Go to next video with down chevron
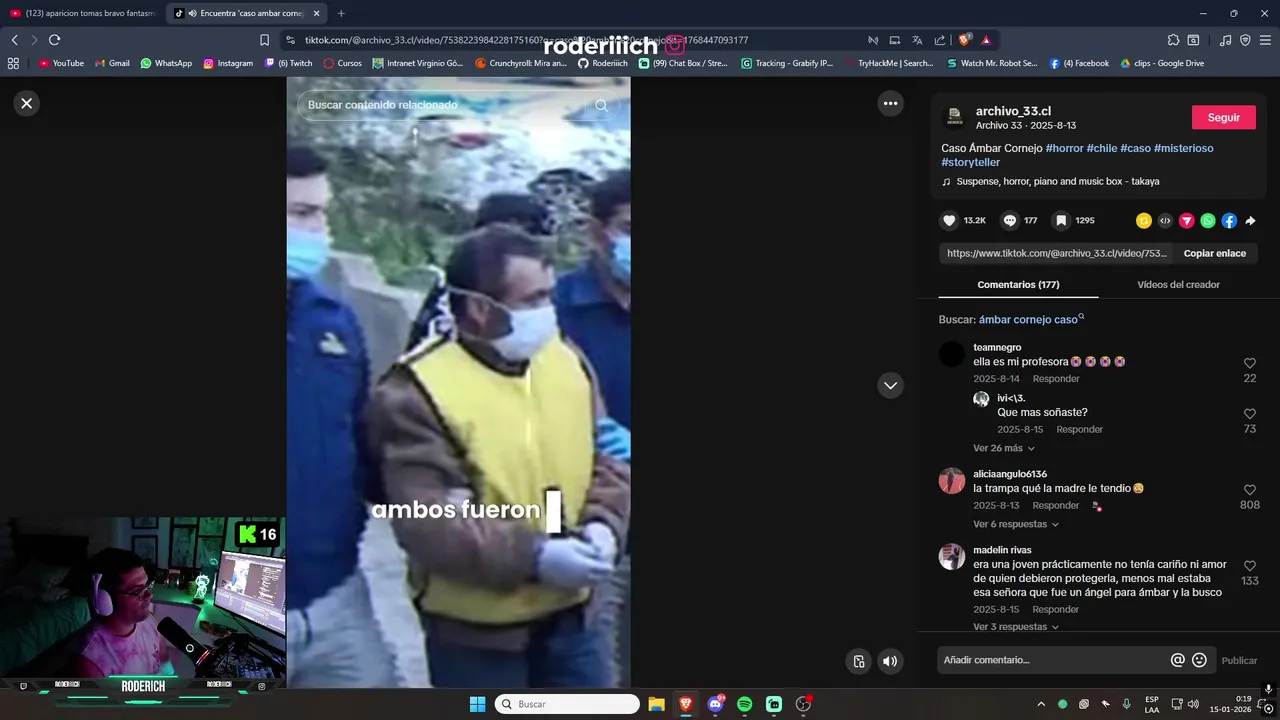 pos(890,385)
